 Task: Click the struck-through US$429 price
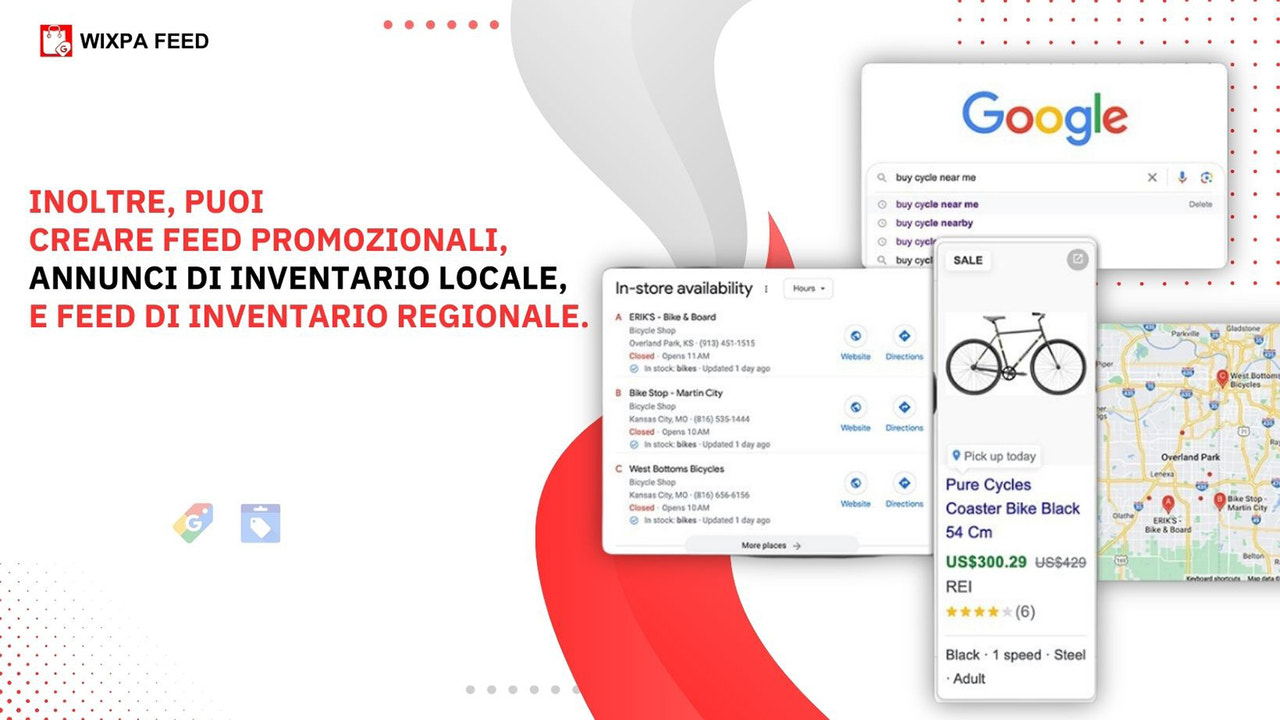coord(1060,562)
